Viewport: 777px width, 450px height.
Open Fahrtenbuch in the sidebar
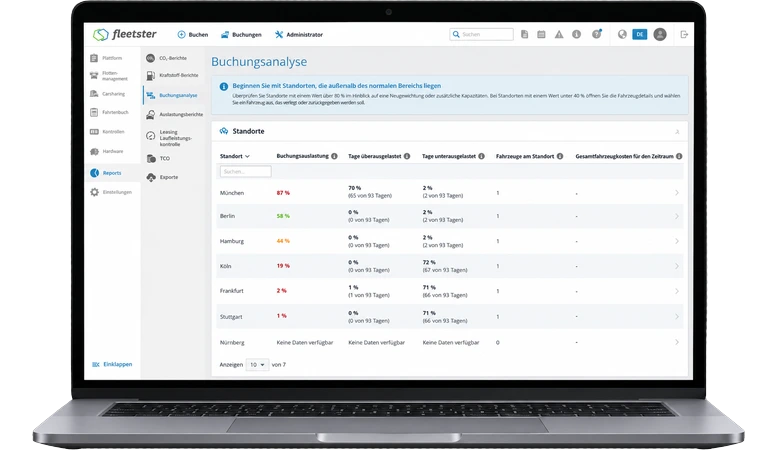point(110,112)
